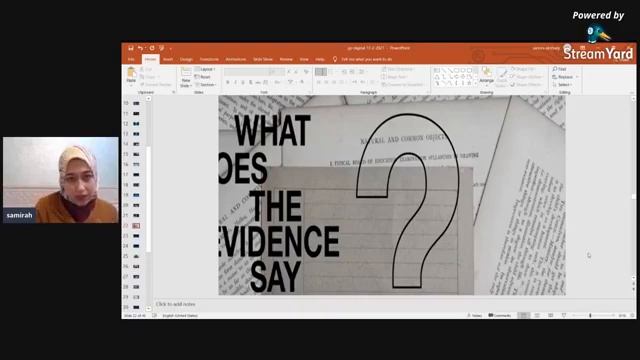The width and height of the screenshot is (640, 360).
Task: Toggle Strikethrough formatting
Action: [x=258, y=82]
